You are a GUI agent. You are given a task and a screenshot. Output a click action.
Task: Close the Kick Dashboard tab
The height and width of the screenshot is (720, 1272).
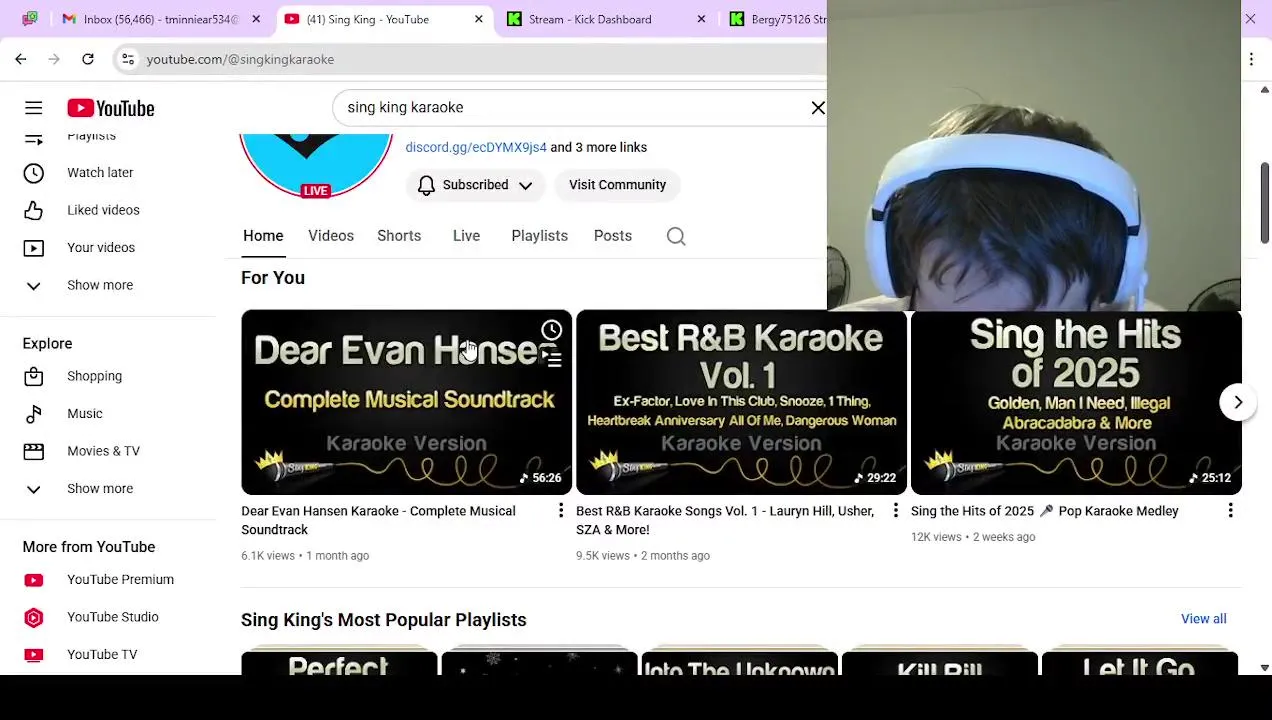tap(701, 19)
